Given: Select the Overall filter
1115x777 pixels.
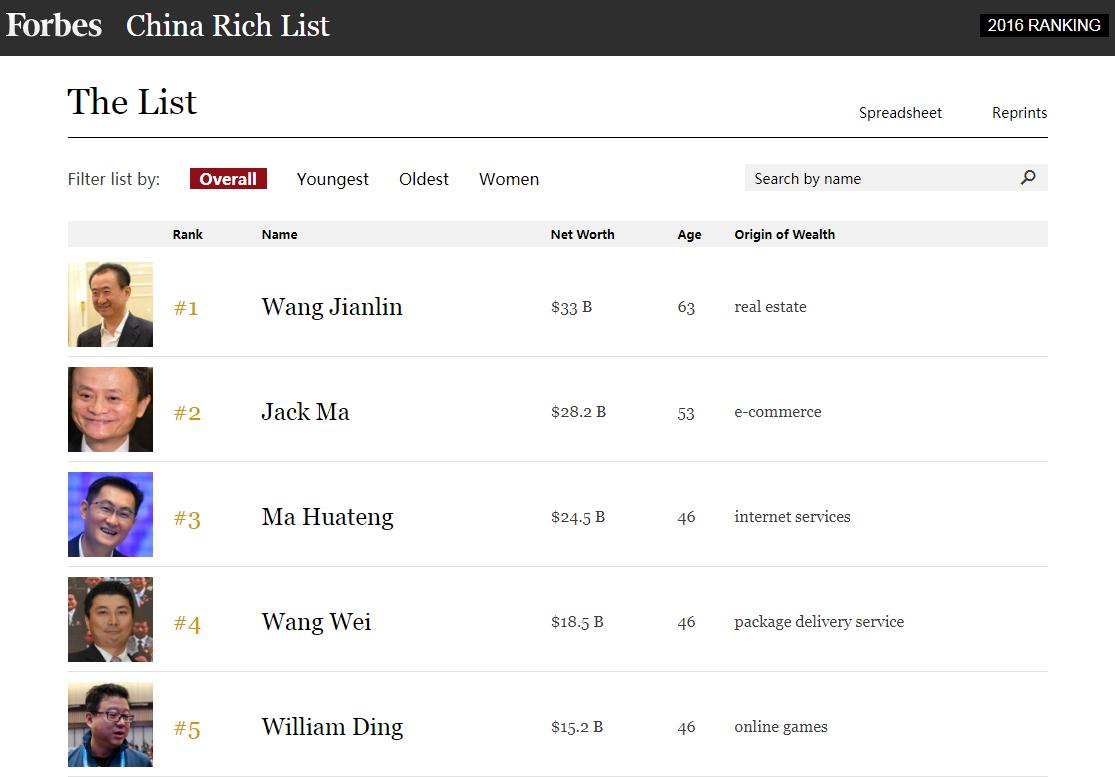Looking at the screenshot, I should pyautogui.click(x=228, y=179).
